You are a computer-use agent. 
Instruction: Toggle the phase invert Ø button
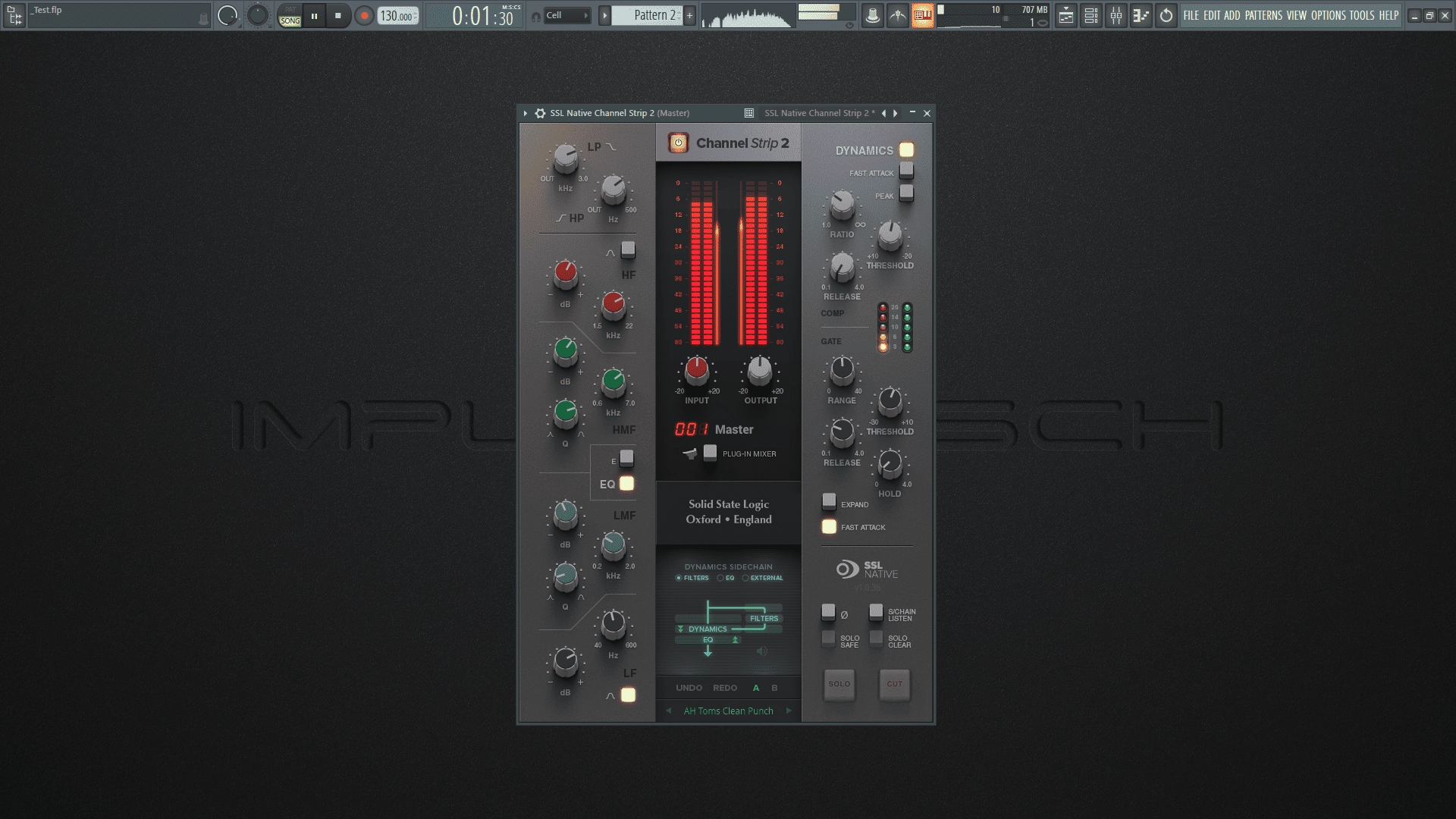point(829,612)
